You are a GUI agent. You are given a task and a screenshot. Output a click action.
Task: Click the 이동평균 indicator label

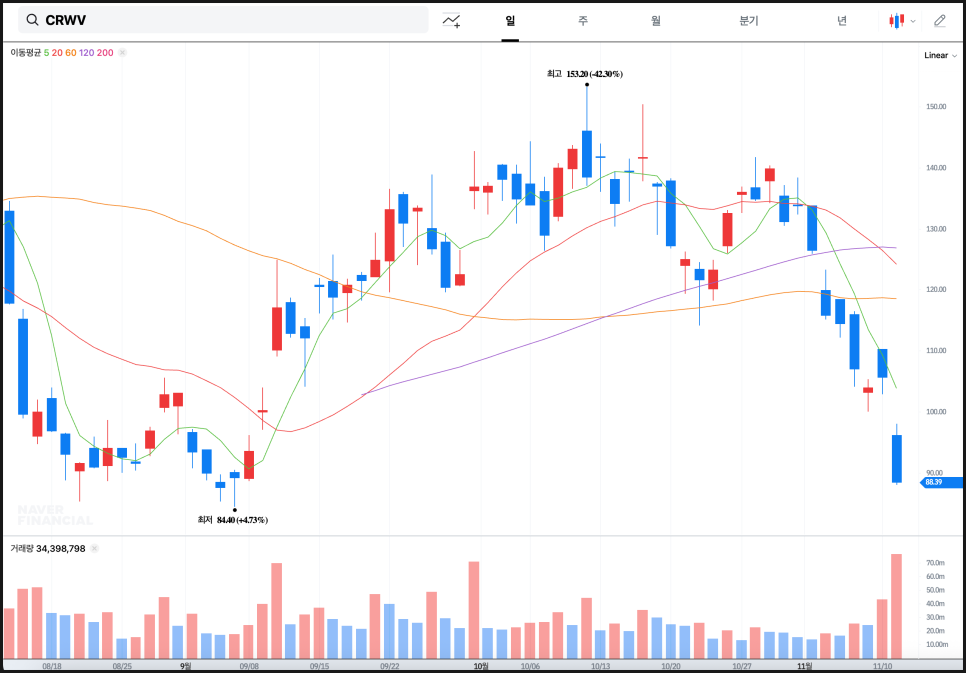point(25,52)
